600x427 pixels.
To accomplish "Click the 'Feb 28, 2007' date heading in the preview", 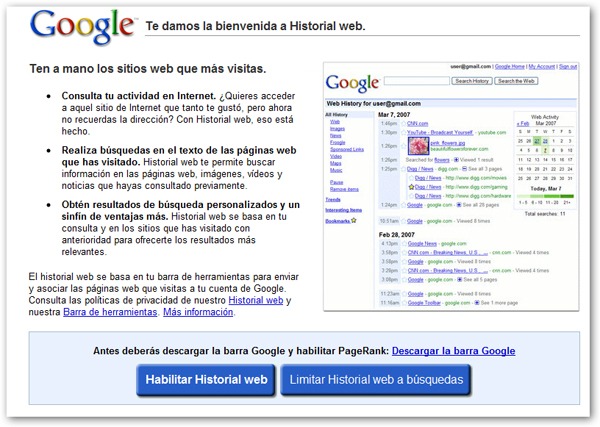I will pos(396,235).
